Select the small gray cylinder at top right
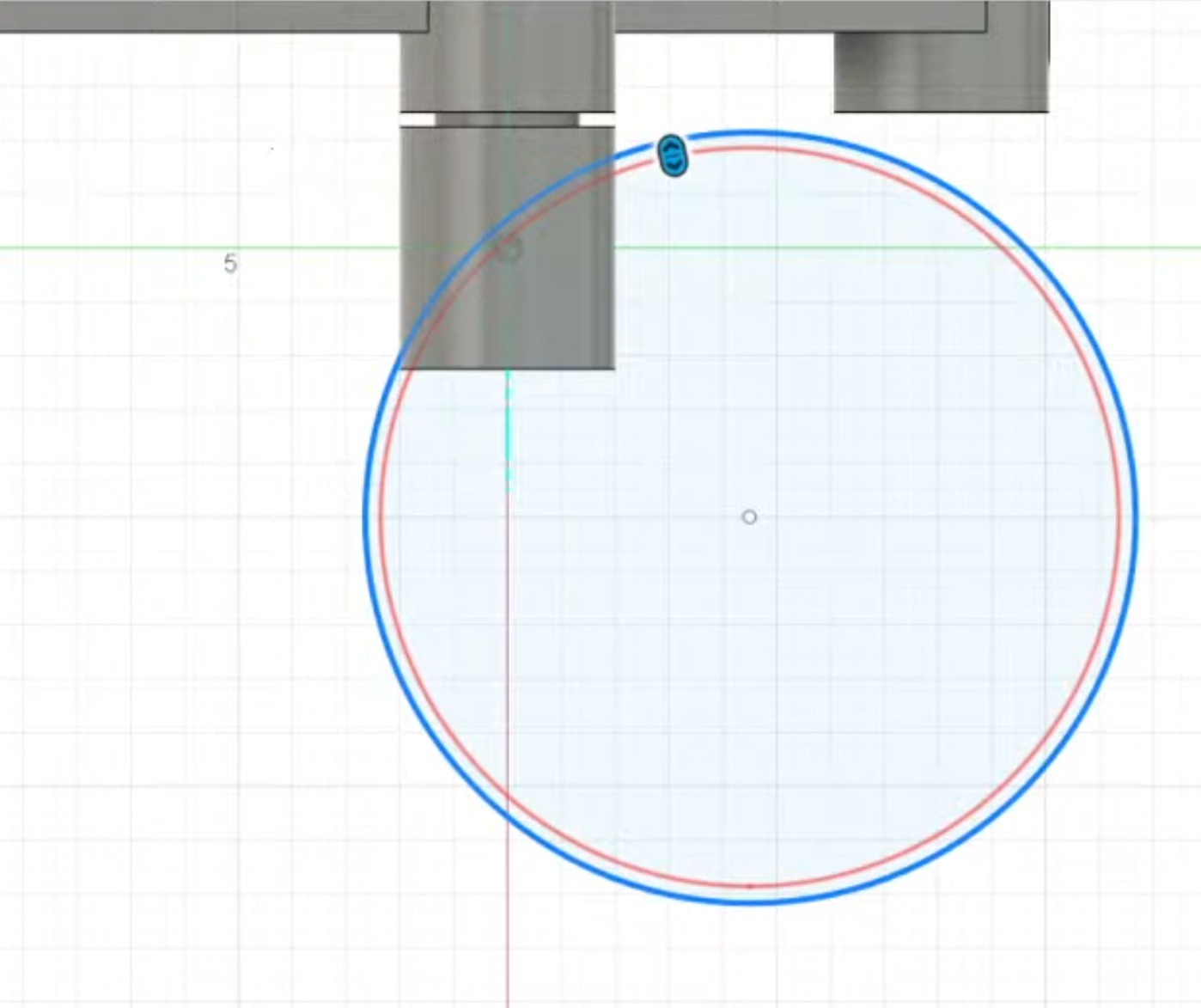The width and height of the screenshot is (1201, 1008). coord(941,72)
